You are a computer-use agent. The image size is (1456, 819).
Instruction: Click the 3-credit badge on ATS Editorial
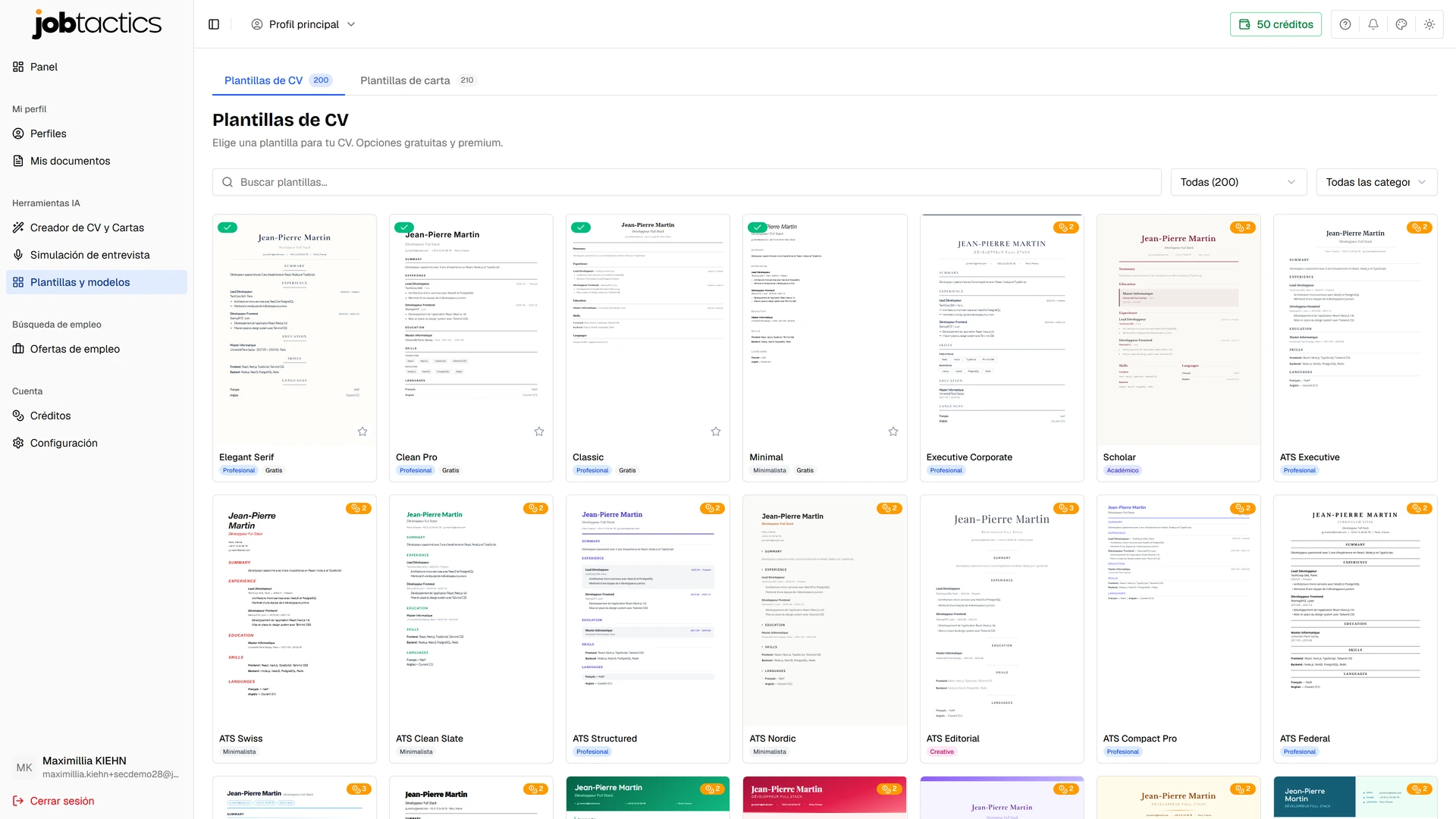[x=1066, y=508]
